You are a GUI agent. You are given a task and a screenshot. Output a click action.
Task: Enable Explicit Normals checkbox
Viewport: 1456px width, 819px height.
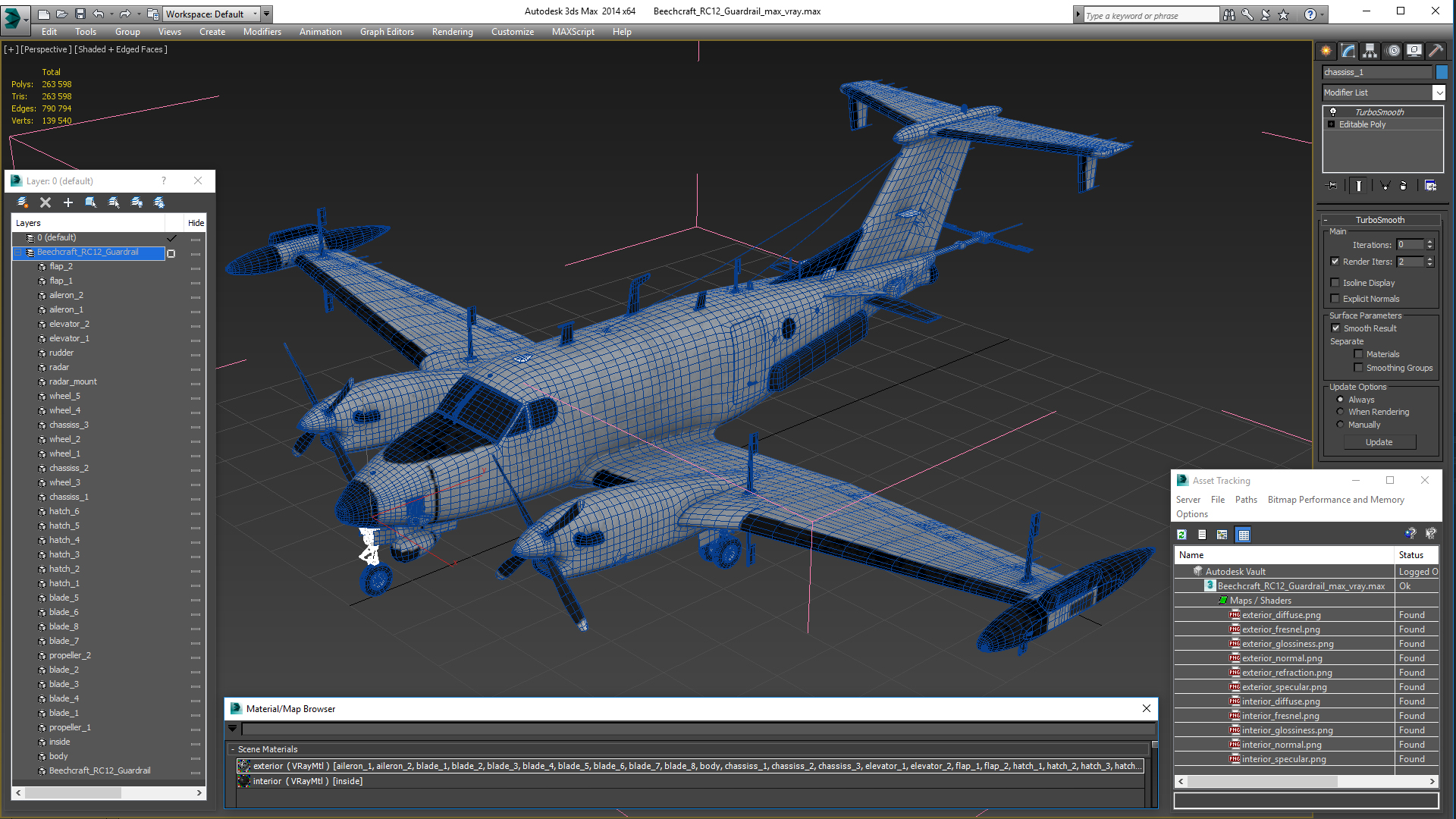[x=1335, y=299]
